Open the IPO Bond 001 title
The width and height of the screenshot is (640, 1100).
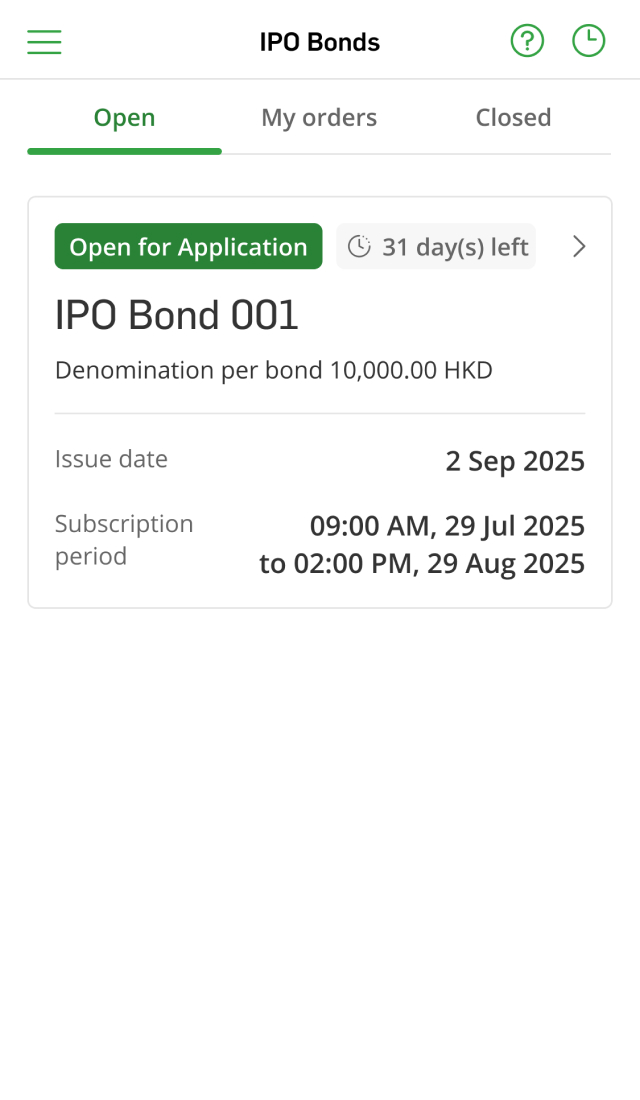(x=177, y=316)
